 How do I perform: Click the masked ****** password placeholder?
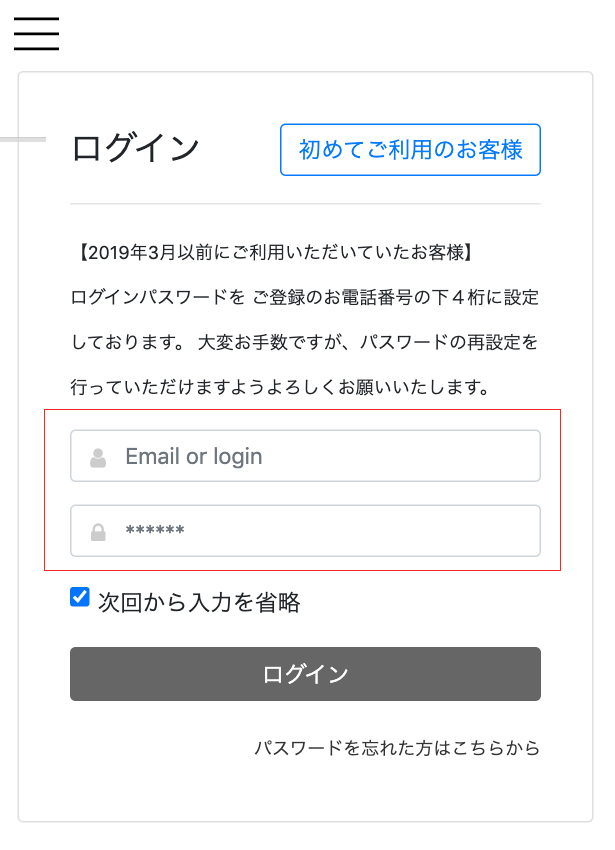click(x=155, y=532)
